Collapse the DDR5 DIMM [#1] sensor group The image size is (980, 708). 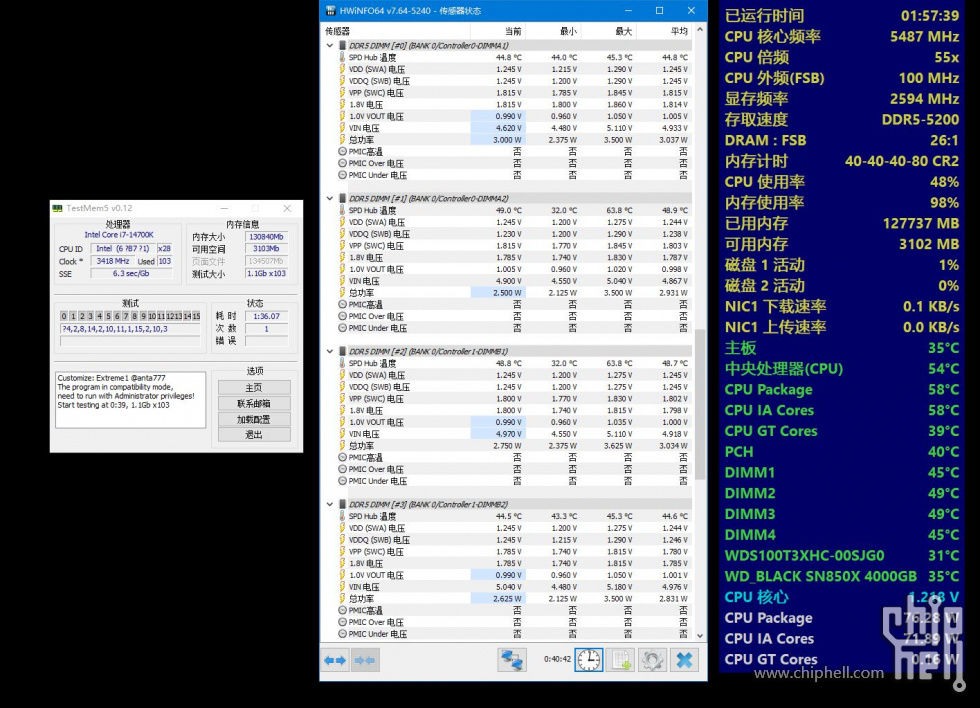pos(330,199)
